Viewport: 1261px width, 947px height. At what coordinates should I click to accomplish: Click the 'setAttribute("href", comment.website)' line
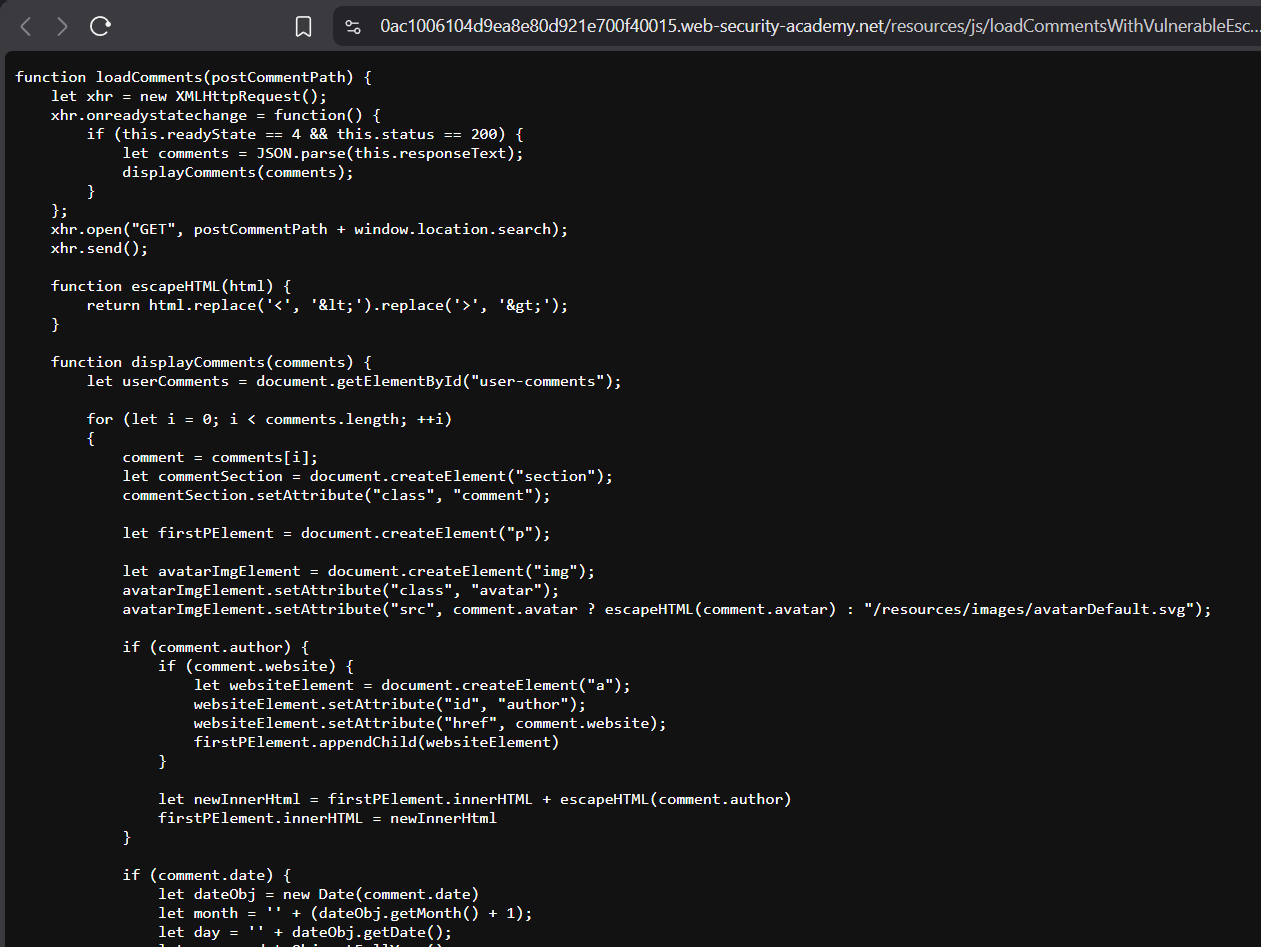tap(430, 723)
